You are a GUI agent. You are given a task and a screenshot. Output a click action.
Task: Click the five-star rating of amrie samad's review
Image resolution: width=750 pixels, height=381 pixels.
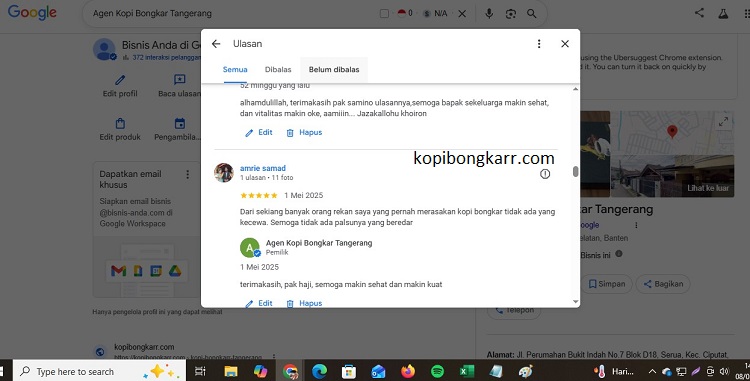(x=259, y=196)
